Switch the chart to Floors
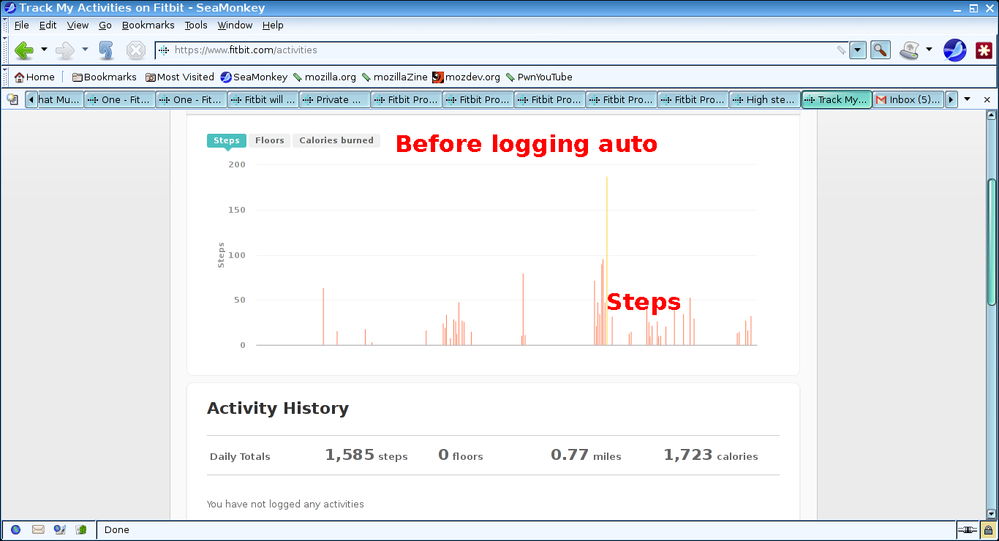Viewport: 999px width, 541px height. click(x=270, y=140)
